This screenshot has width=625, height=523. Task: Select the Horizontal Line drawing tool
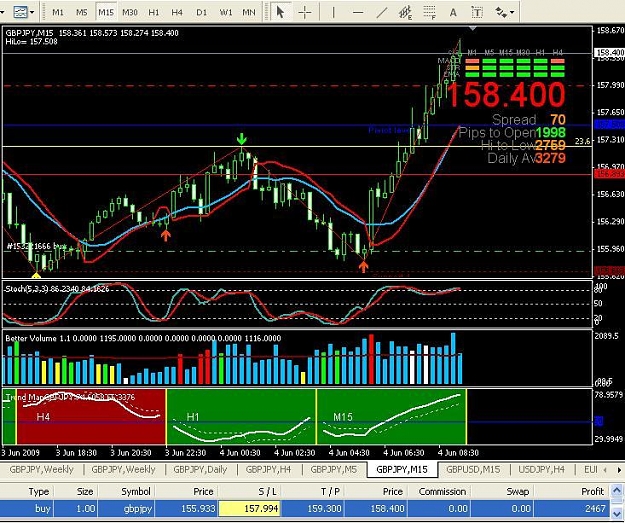click(358, 12)
